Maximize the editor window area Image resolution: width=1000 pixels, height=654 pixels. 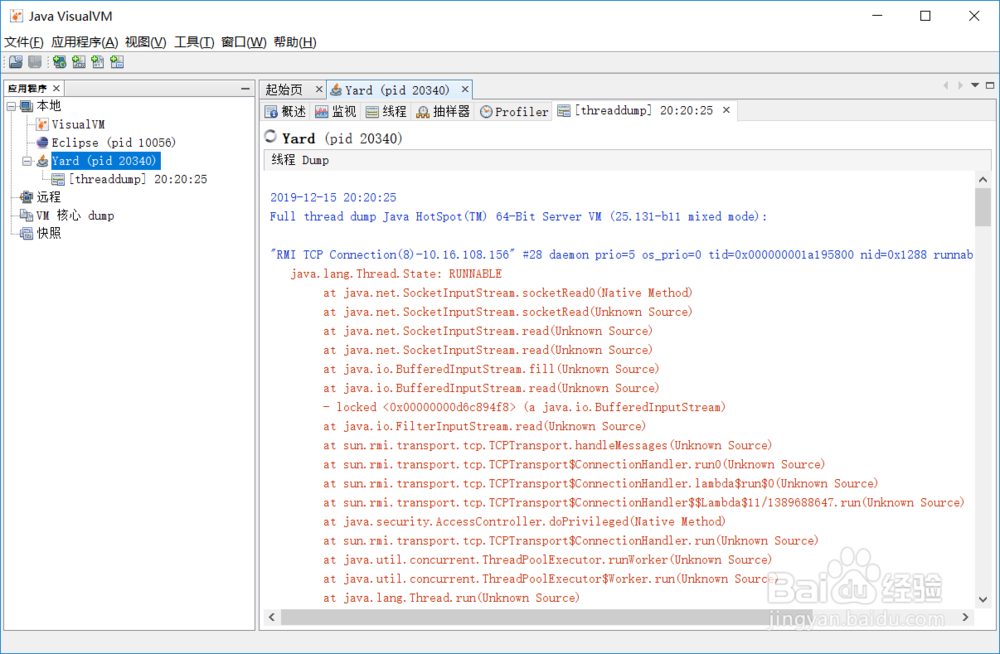pos(990,85)
